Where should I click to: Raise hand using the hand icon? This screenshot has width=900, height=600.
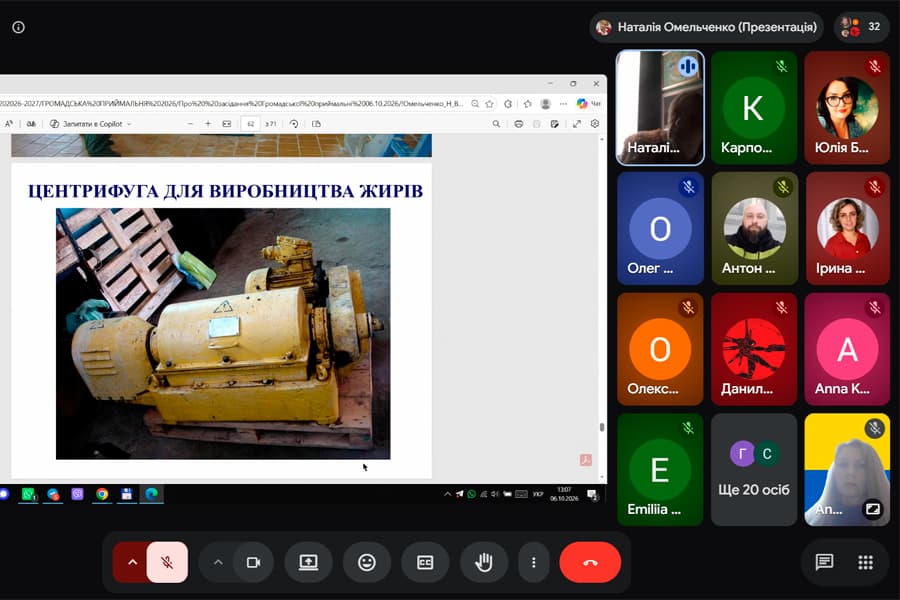483,563
